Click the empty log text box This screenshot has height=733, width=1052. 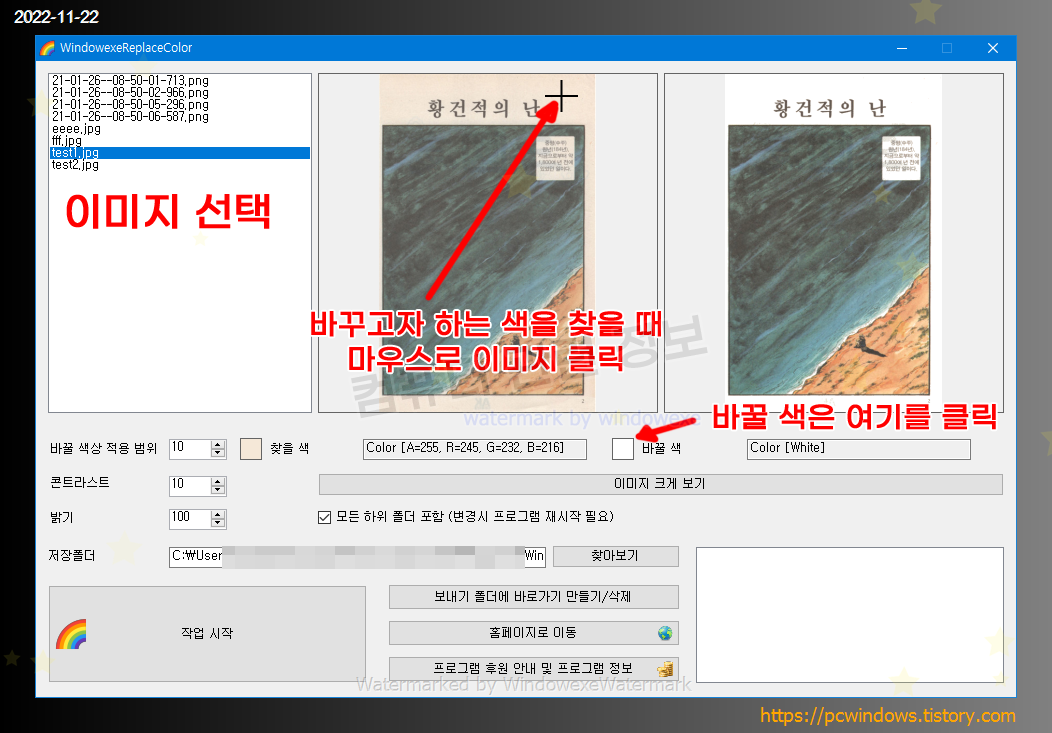pos(850,615)
